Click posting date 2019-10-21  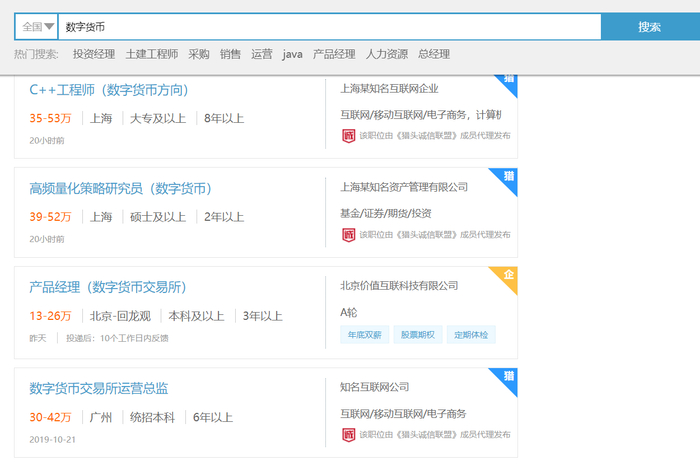point(52,439)
